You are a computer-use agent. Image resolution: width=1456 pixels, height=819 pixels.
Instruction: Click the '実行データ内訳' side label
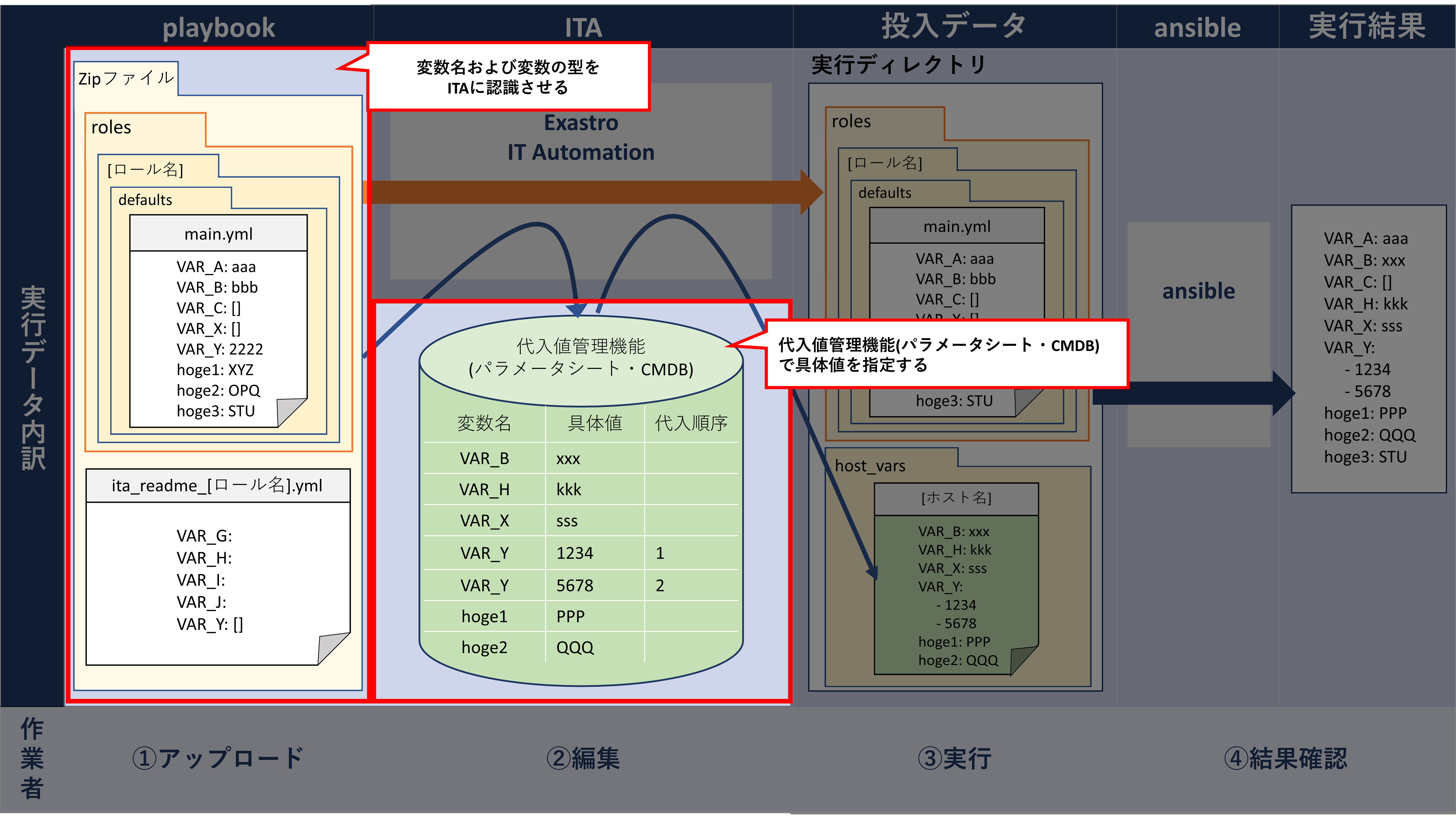pyautogui.click(x=33, y=377)
